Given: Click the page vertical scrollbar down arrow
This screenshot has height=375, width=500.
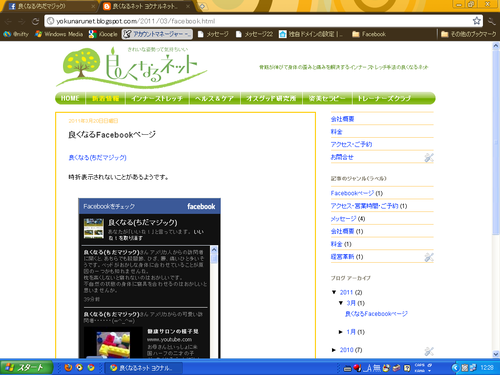Looking at the screenshot, I should click(496, 354).
